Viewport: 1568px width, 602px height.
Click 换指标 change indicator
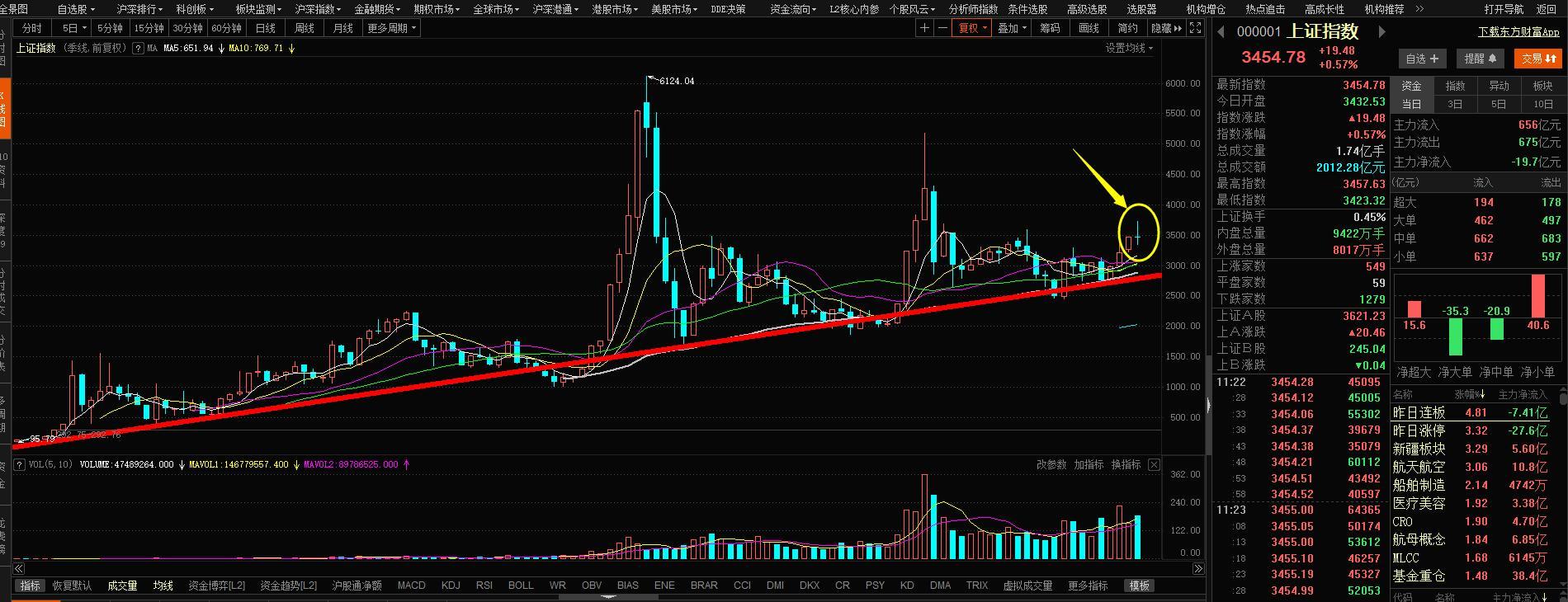click(x=1126, y=465)
